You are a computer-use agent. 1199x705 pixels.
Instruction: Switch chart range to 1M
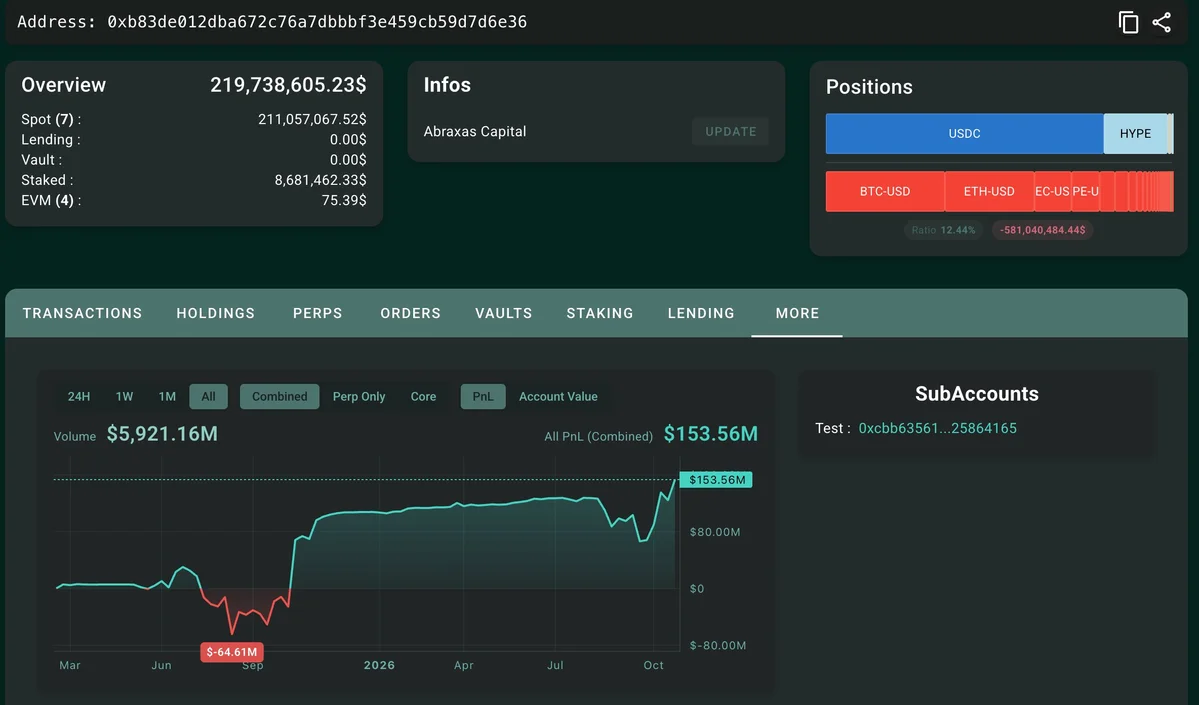[167, 396]
